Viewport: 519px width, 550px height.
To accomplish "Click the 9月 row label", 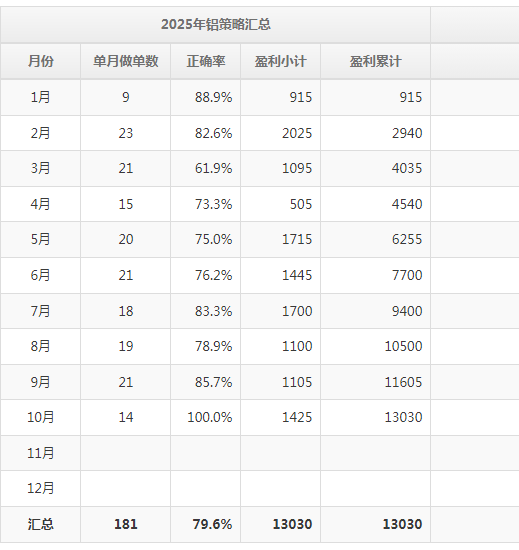I will [x=40, y=382].
